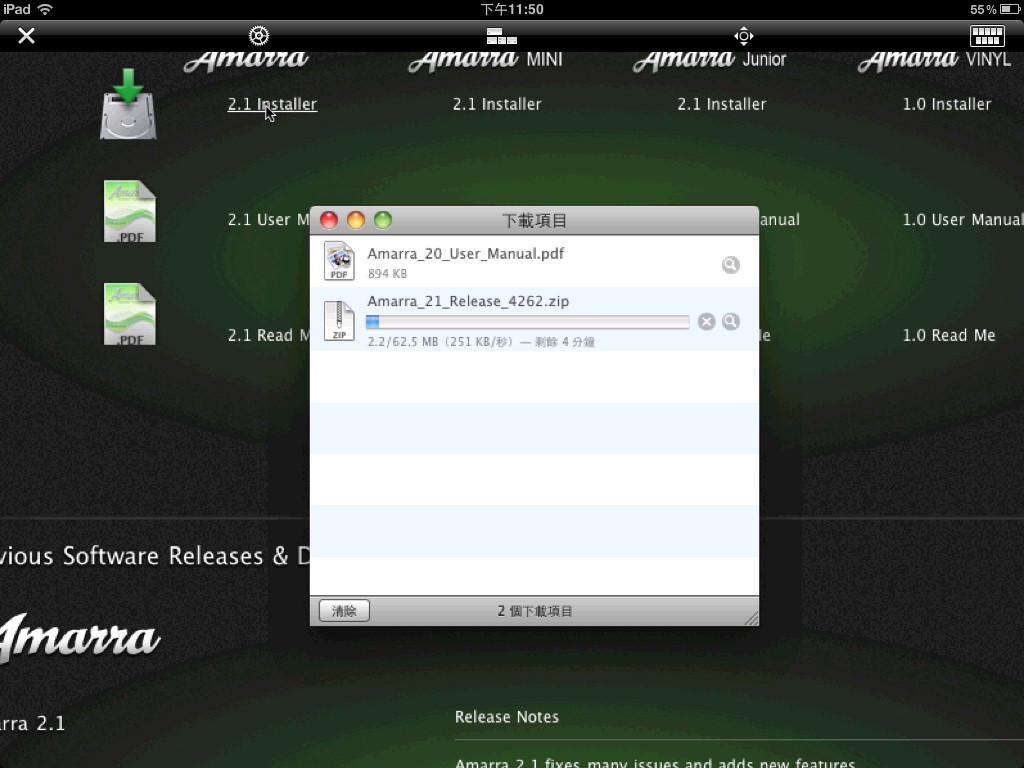Image resolution: width=1024 pixels, height=768 pixels.
Task: Click the green arrow installer disk icon
Action: click(128, 104)
